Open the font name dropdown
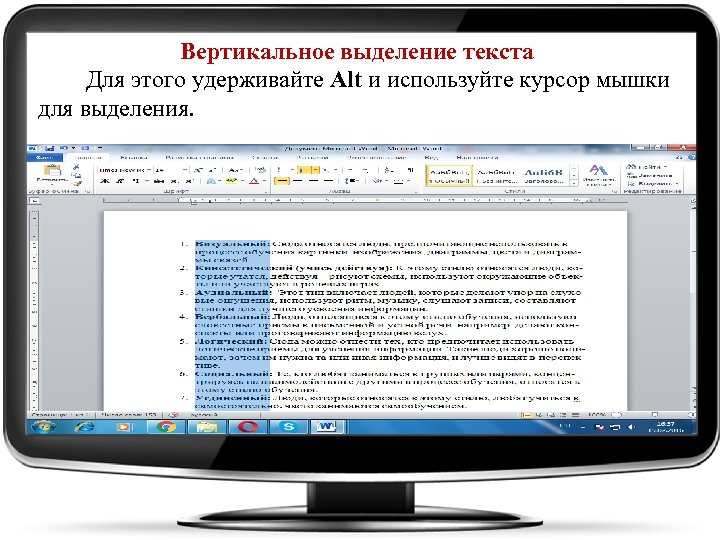The image size is (720, 540). point(148,170)
